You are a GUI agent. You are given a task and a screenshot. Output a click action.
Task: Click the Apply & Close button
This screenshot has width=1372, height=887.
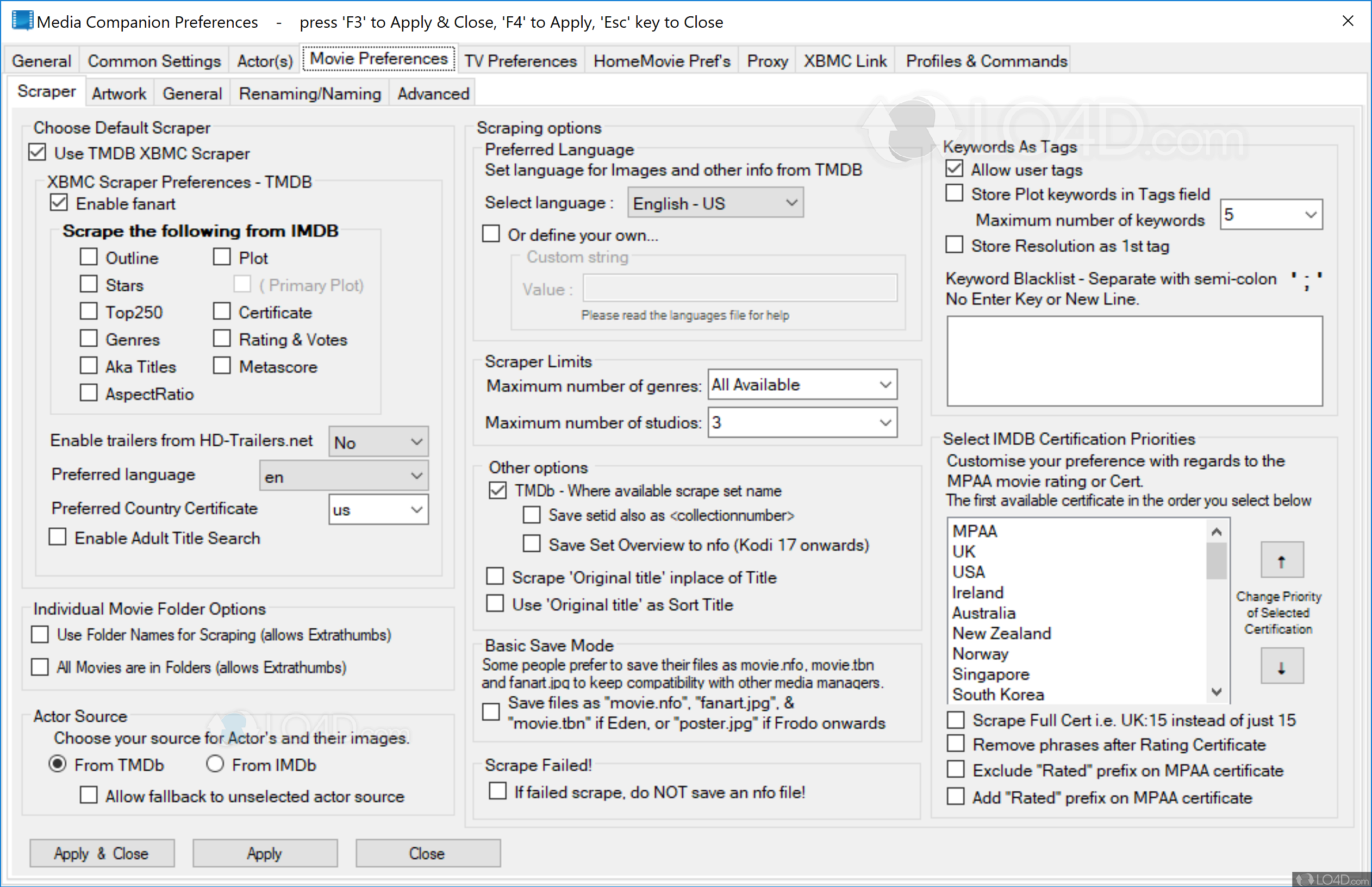pos(102,853)
